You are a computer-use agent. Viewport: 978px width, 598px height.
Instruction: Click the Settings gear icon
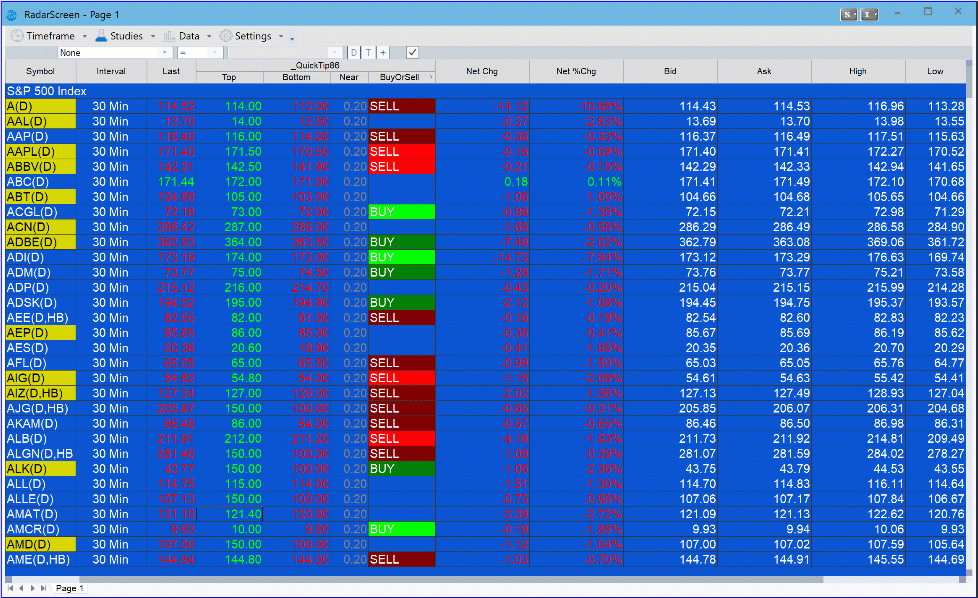click(x=226, y=36)
